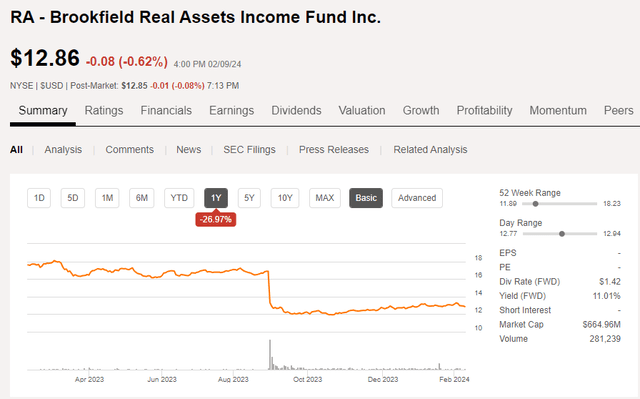Choose the 6M chart range
This screenshot has width=640, height=399.
point(142,198)
